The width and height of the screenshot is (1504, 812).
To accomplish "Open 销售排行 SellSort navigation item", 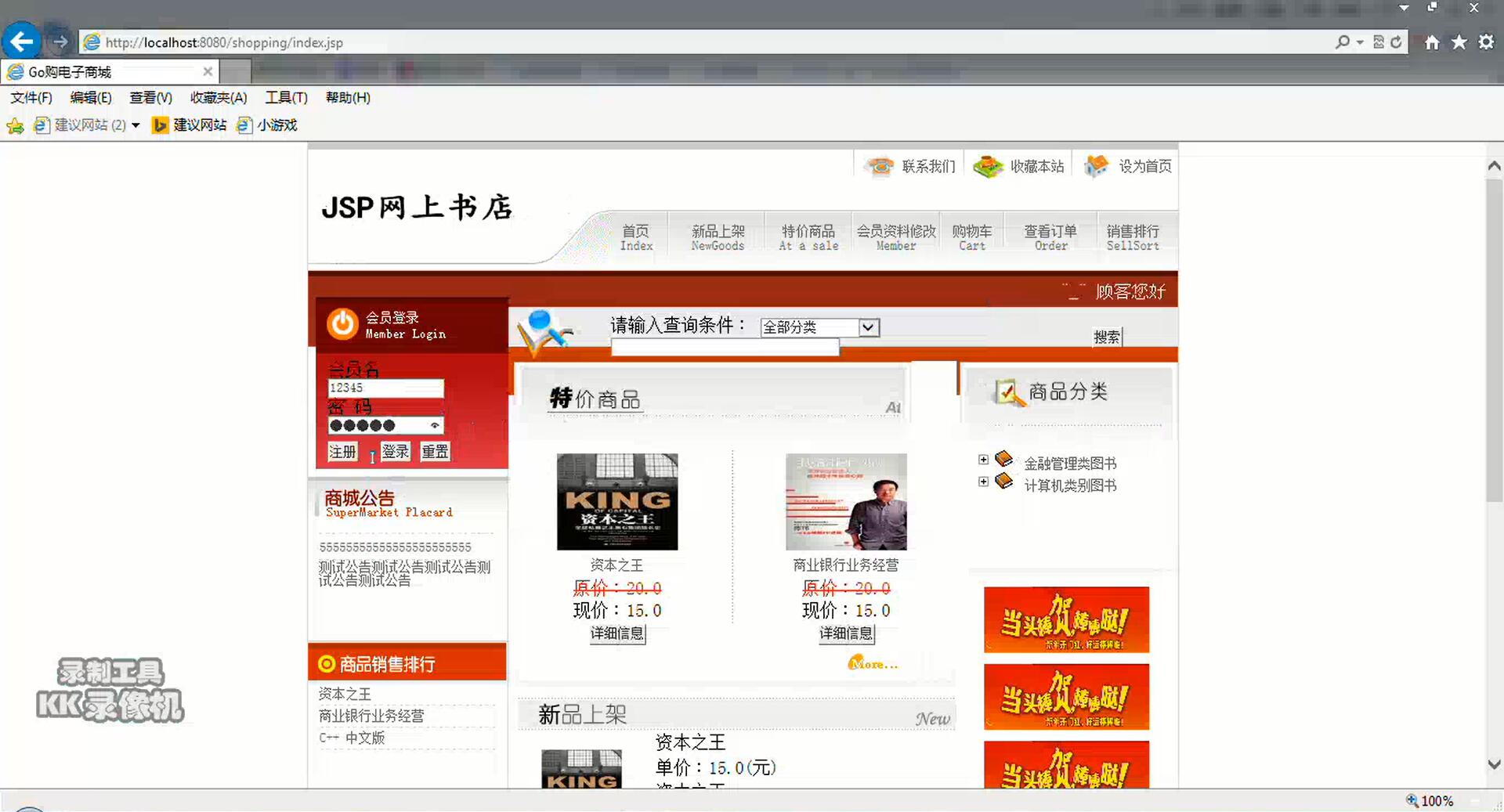I will pyautogui.click(x=1133, y=237).
